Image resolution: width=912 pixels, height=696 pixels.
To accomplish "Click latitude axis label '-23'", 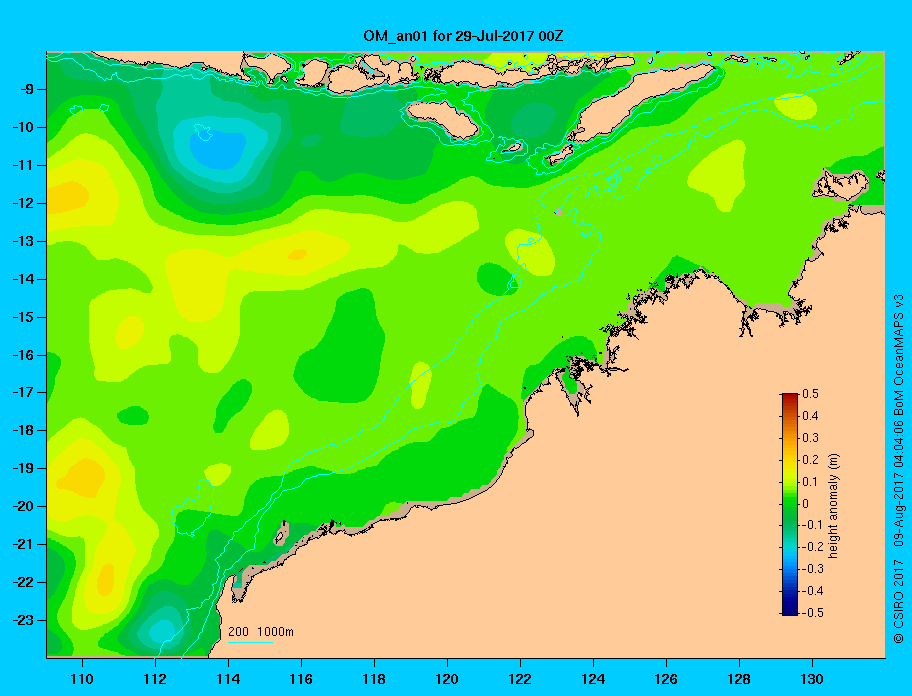I will (x=24, y=620).
